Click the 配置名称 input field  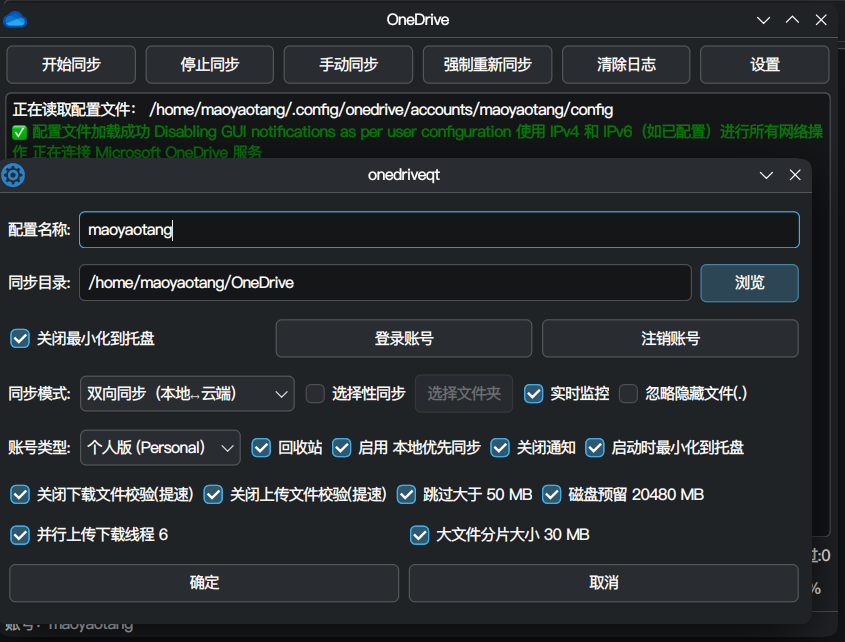click(x=439, y=230)
